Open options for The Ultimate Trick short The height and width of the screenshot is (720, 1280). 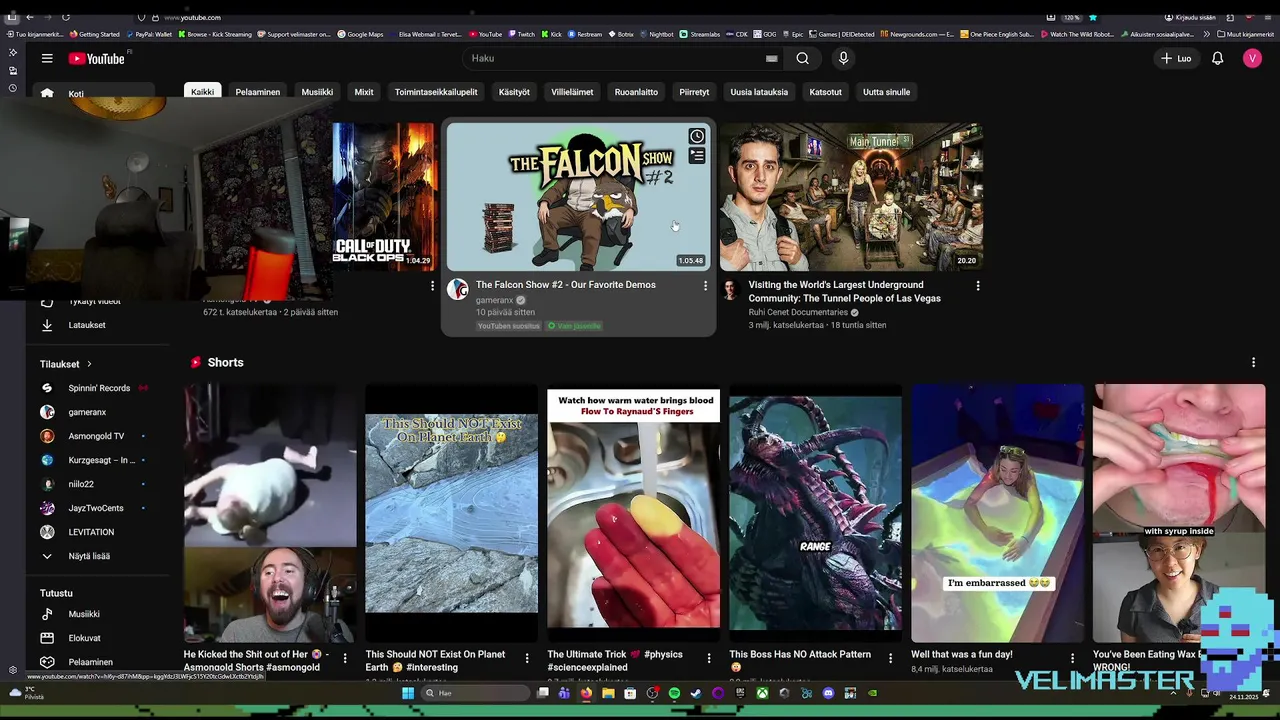709,658
